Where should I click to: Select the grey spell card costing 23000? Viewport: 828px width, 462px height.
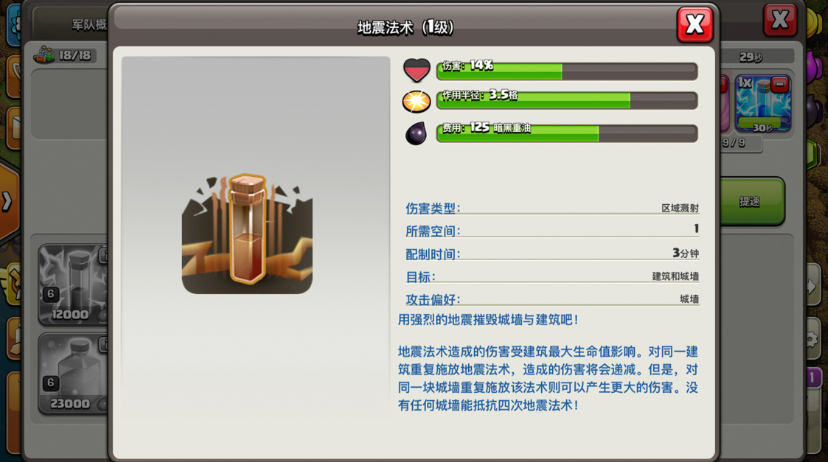coord(73,373)
